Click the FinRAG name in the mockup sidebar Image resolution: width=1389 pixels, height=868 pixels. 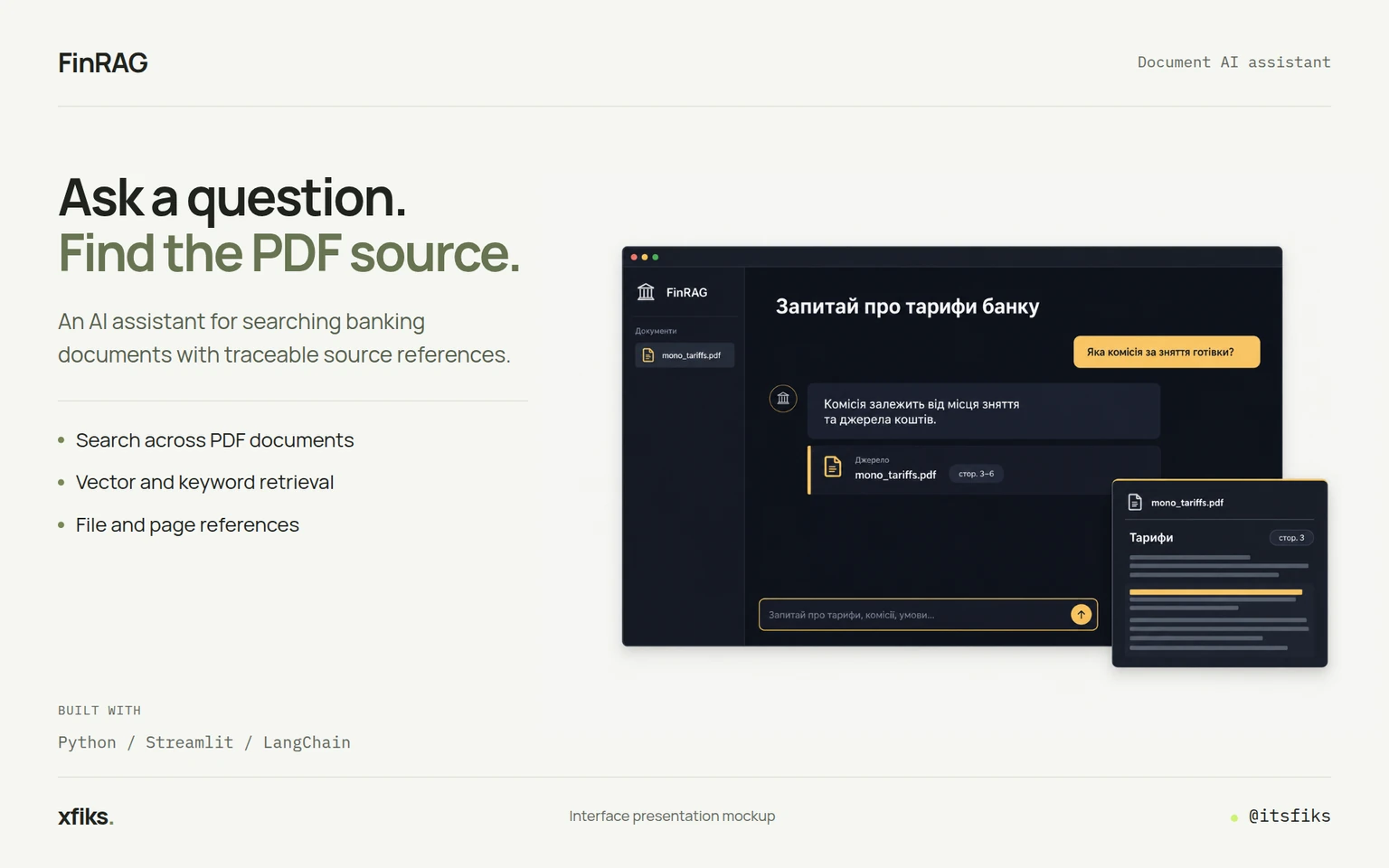(687, 292)
